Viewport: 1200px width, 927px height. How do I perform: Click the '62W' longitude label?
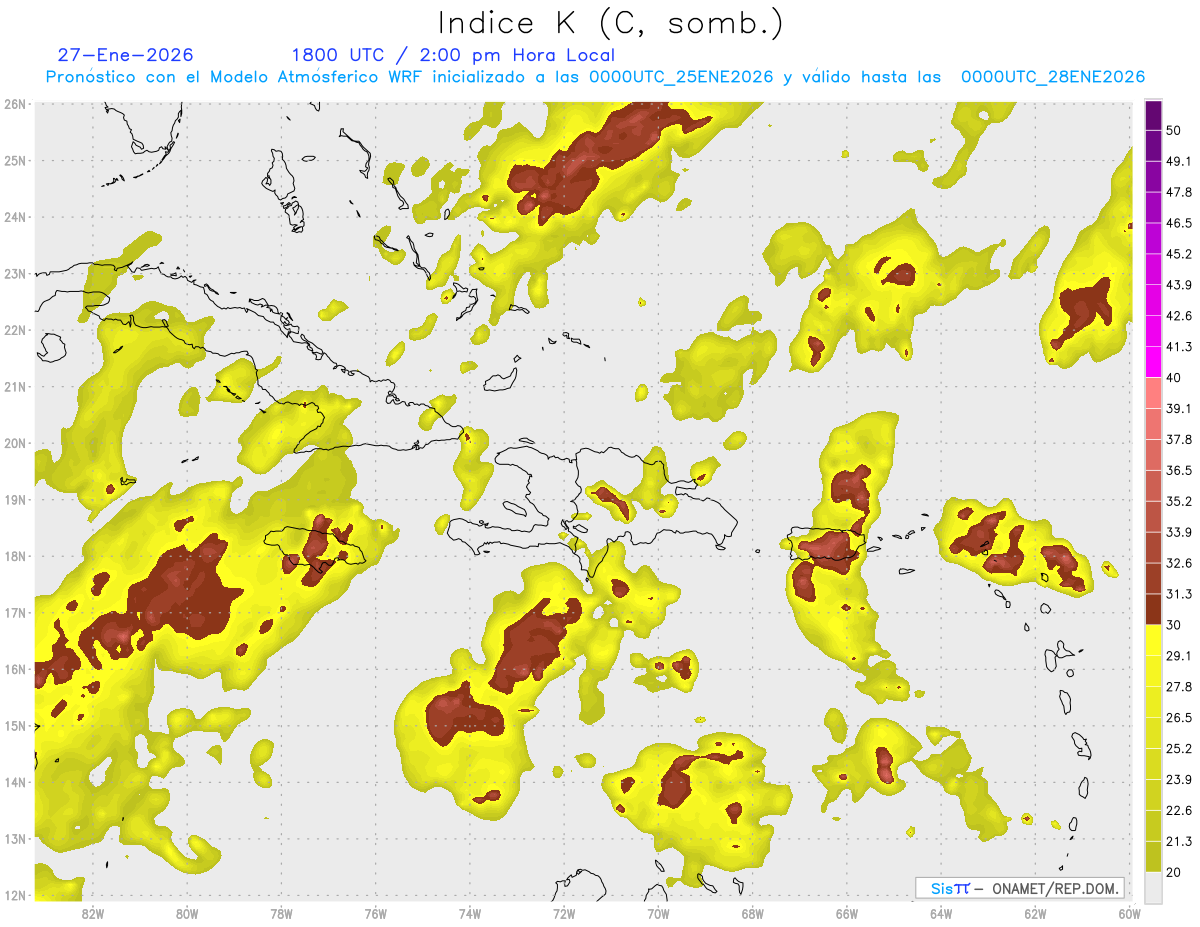click(1035, 913)
